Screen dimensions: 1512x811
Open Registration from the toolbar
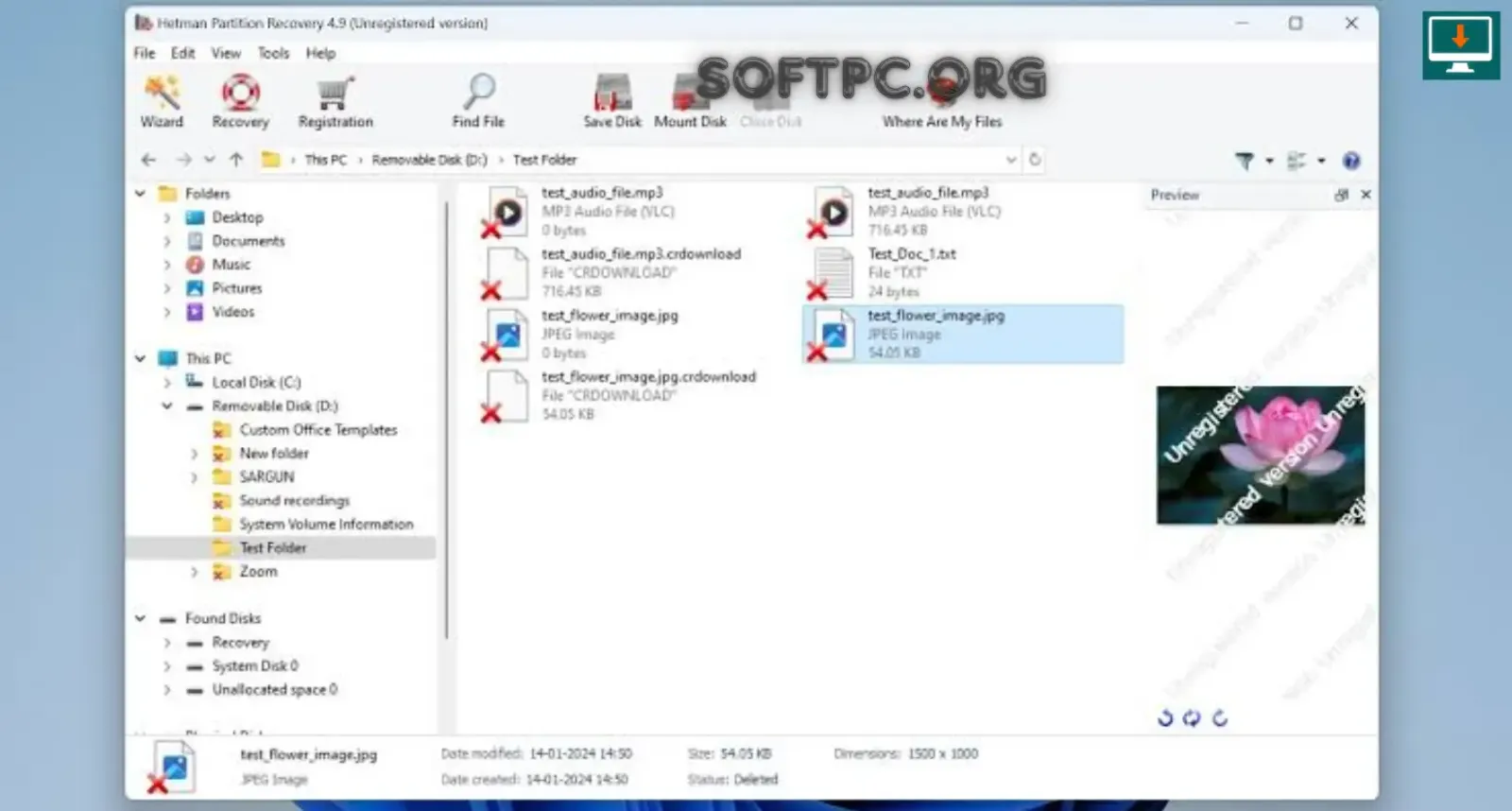coord(335,101)
